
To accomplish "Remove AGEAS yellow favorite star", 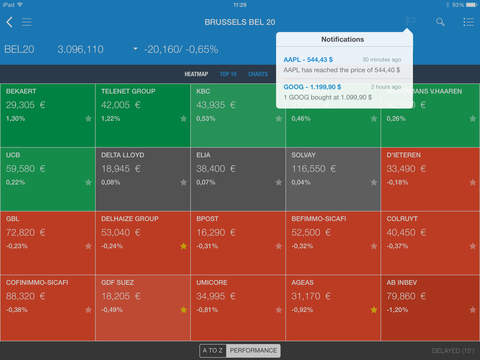I will (374, 310).
